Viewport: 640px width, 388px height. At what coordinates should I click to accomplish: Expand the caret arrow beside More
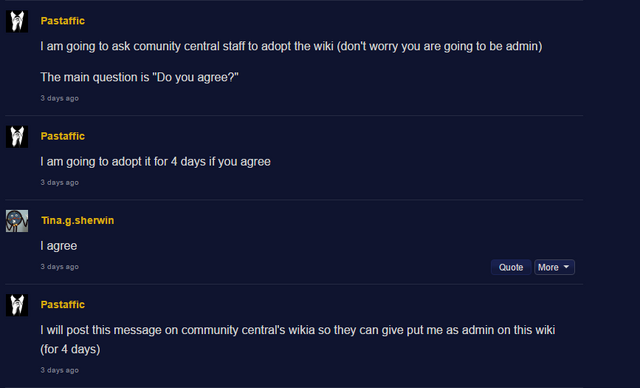pyautogui.click(x=566, y=267)
